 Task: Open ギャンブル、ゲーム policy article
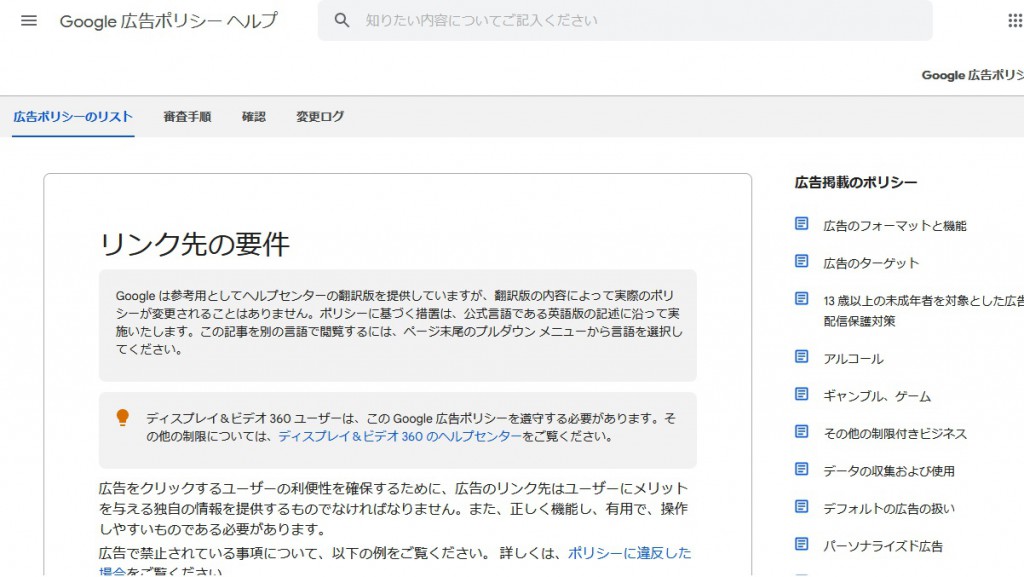click(x=877, y=396)
